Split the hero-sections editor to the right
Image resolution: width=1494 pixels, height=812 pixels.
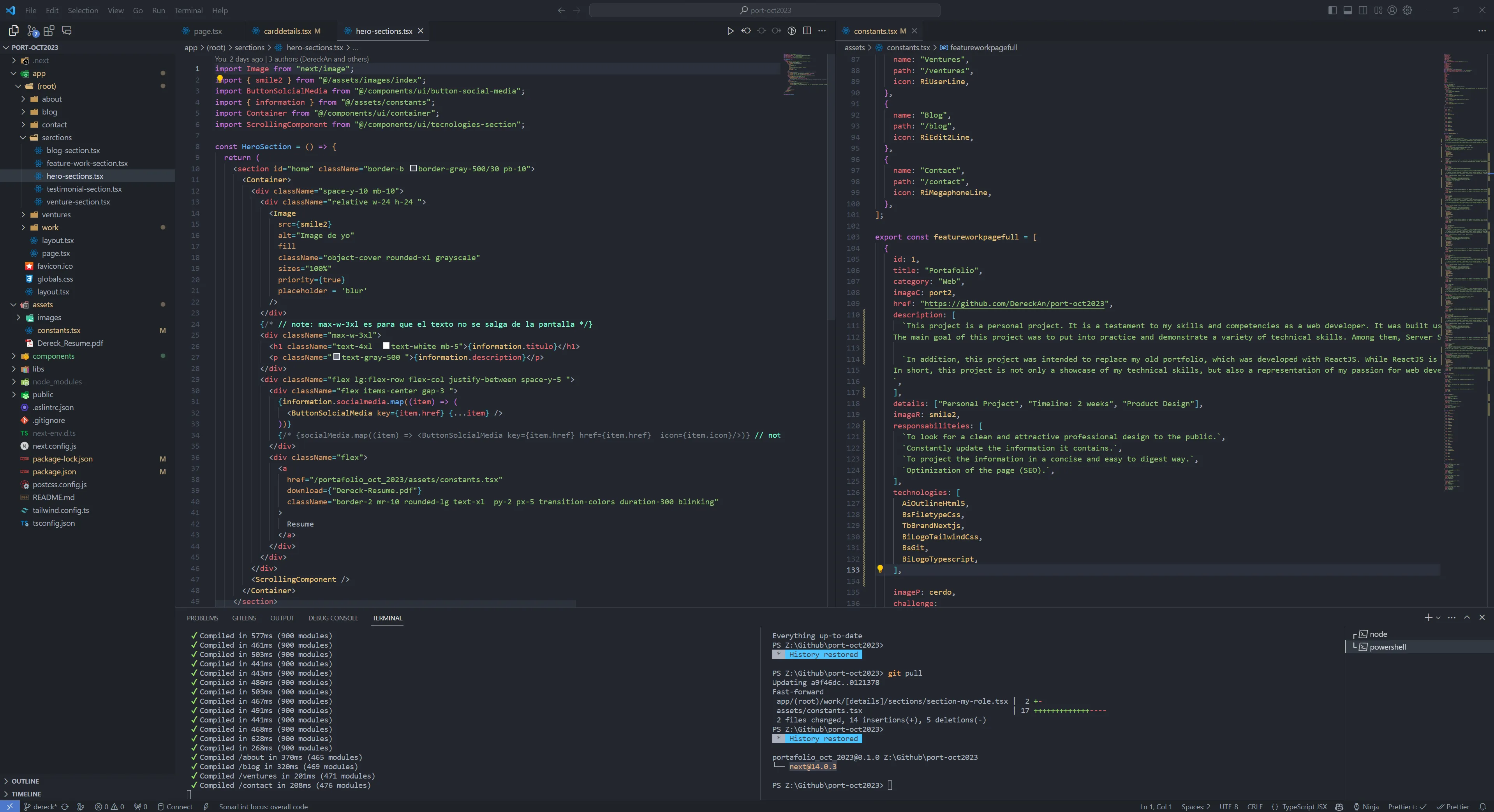(x=807, y=31)
